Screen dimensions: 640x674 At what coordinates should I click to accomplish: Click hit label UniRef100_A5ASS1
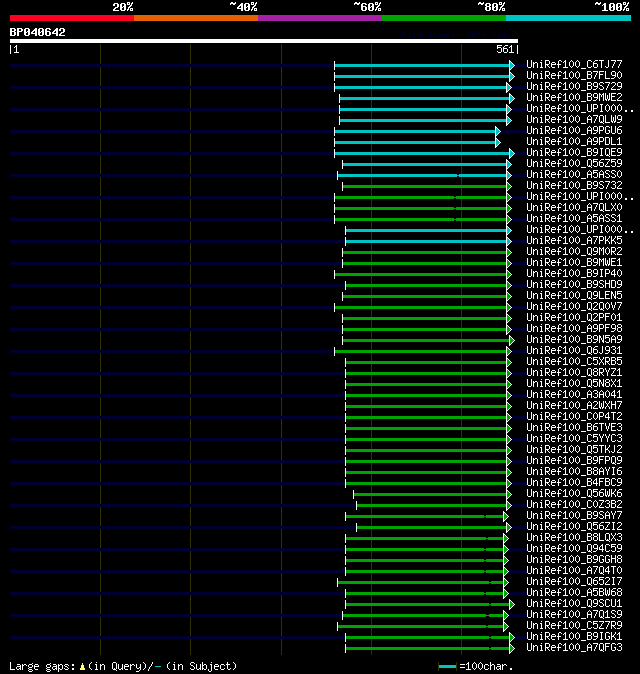tap(574, 218)
